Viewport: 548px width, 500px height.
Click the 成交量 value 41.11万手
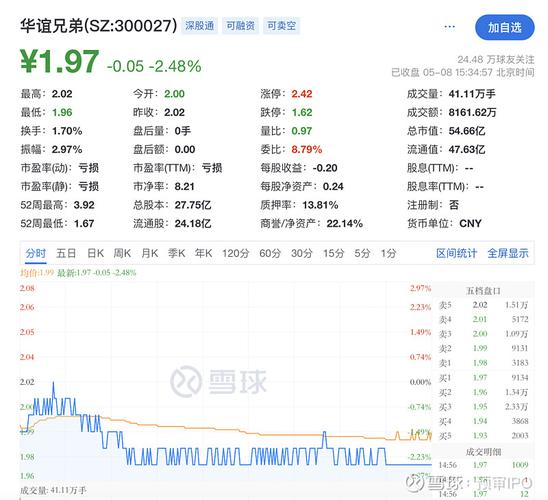(472, 94)
